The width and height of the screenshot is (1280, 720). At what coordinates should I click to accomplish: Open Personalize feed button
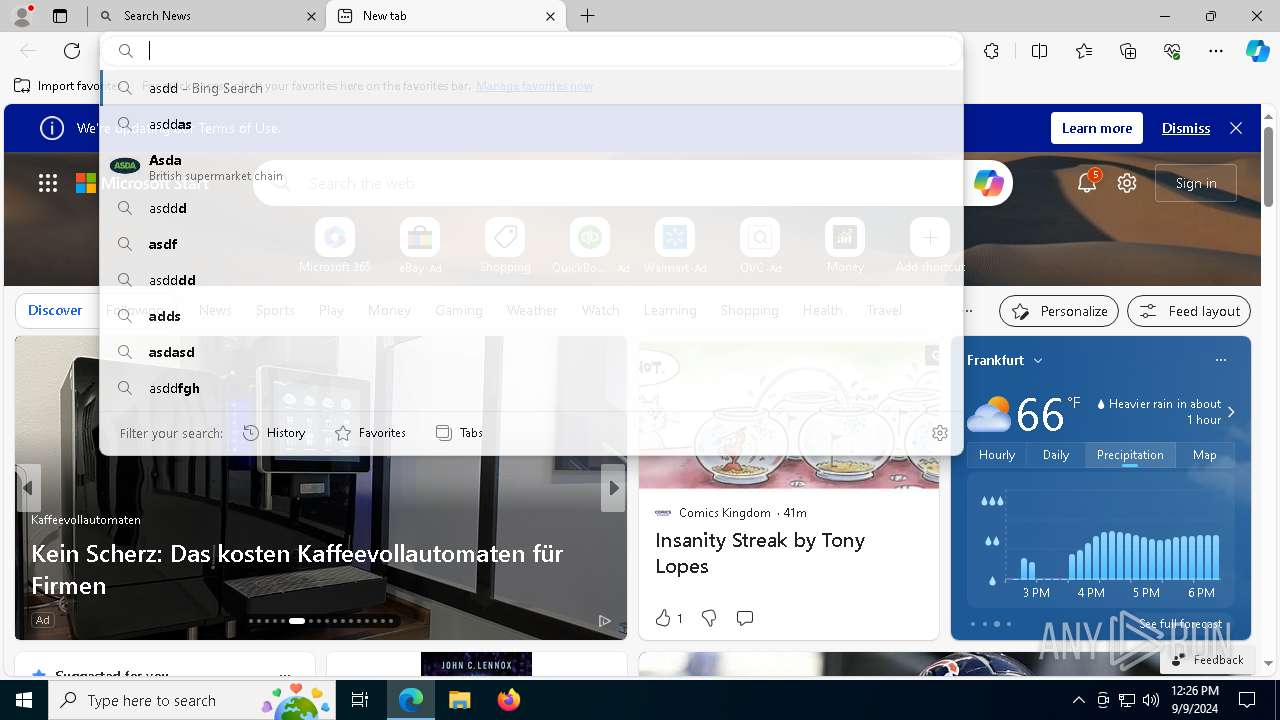tap(1060, 311)
